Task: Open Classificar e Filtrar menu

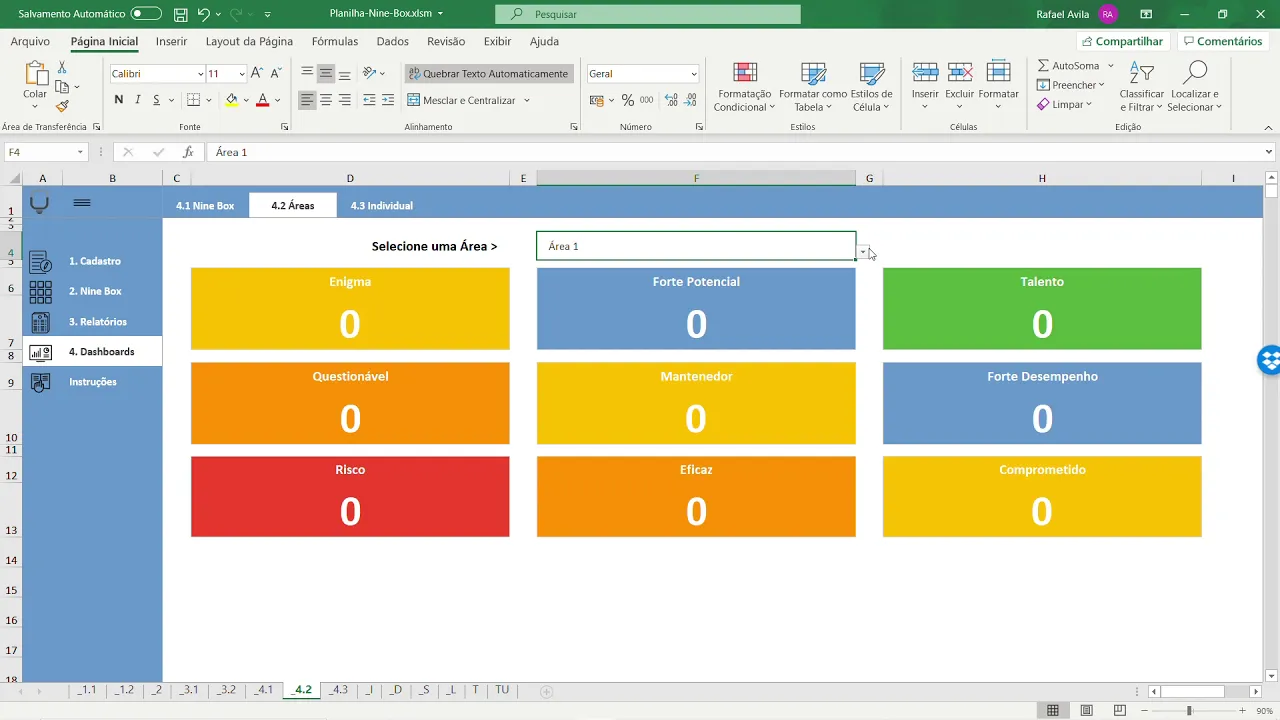Action: click(x=1141, y=87)
